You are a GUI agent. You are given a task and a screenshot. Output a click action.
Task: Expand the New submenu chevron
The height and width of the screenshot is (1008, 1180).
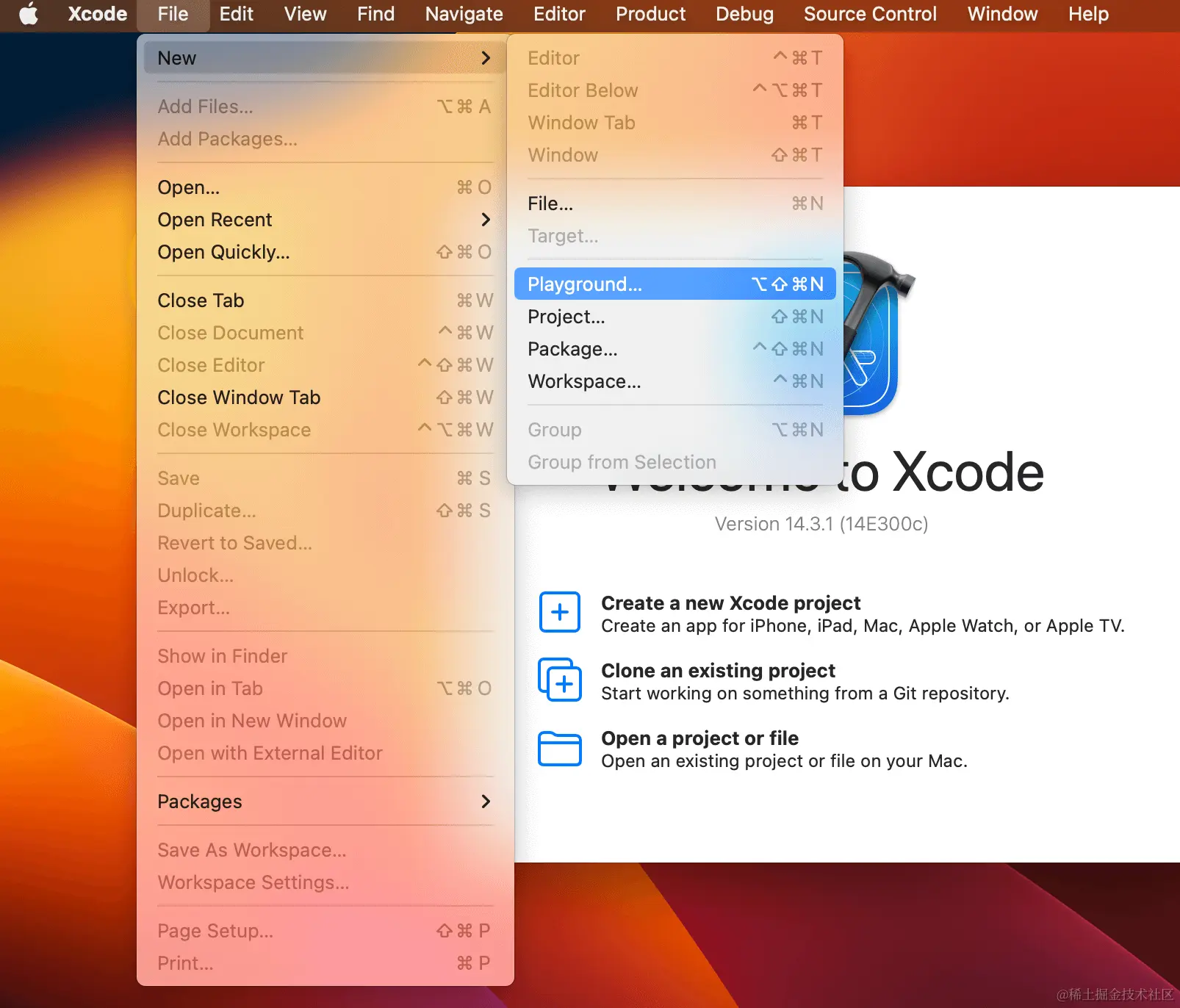(486, 58)
